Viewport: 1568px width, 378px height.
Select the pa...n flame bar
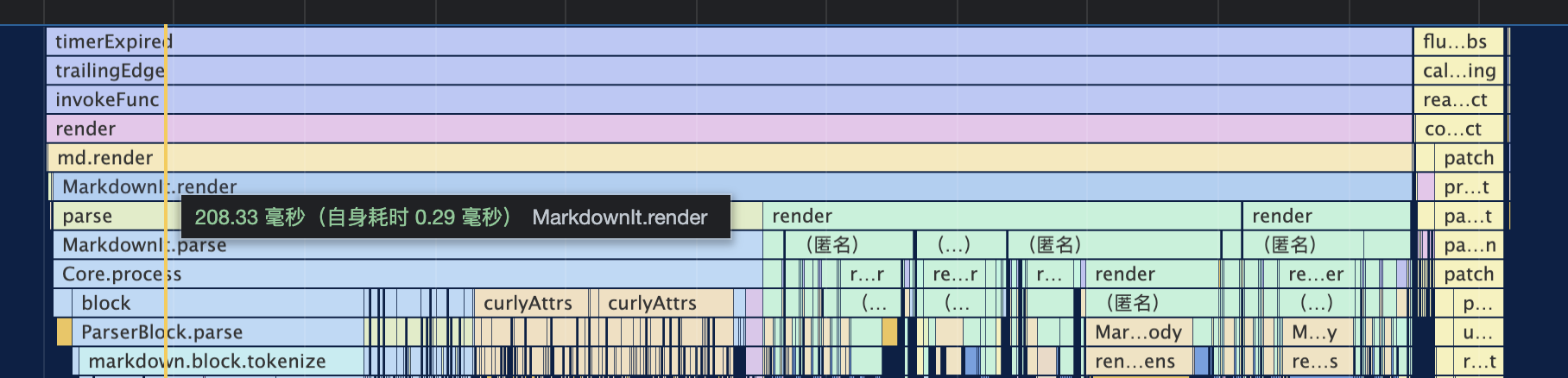coord(1469,245)
